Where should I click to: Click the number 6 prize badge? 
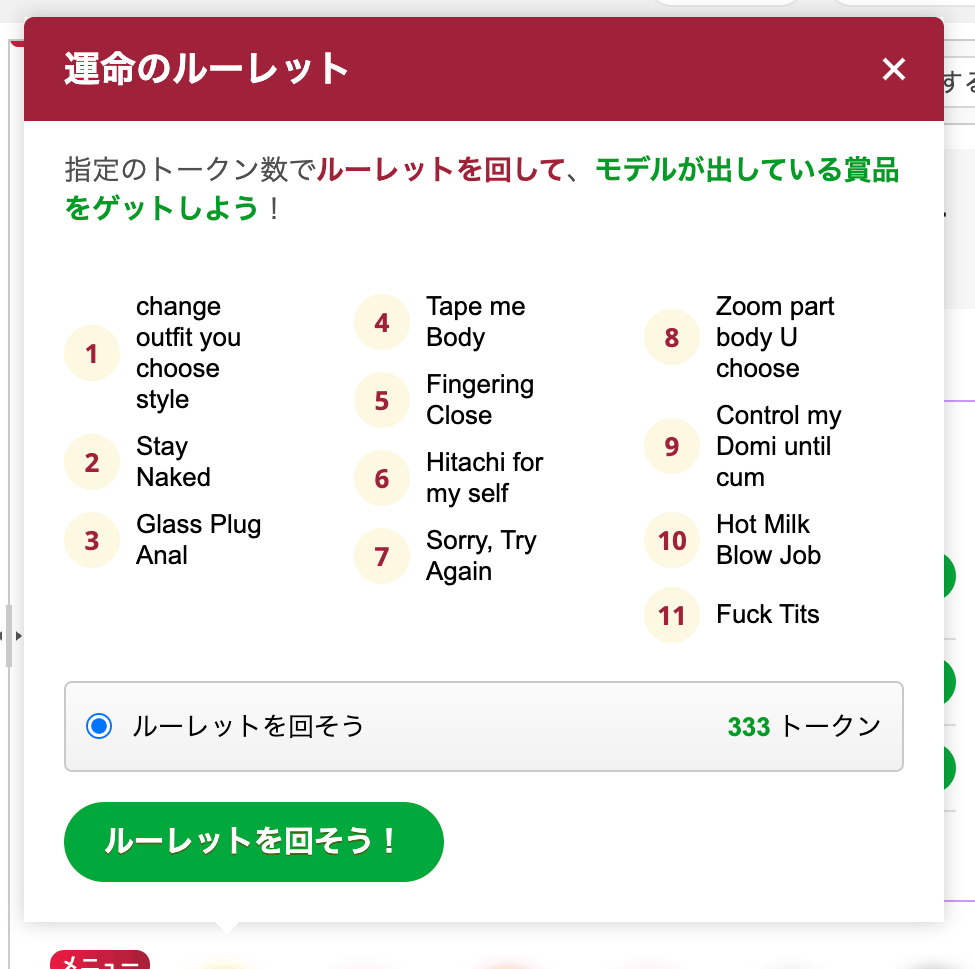coord(382,478)
